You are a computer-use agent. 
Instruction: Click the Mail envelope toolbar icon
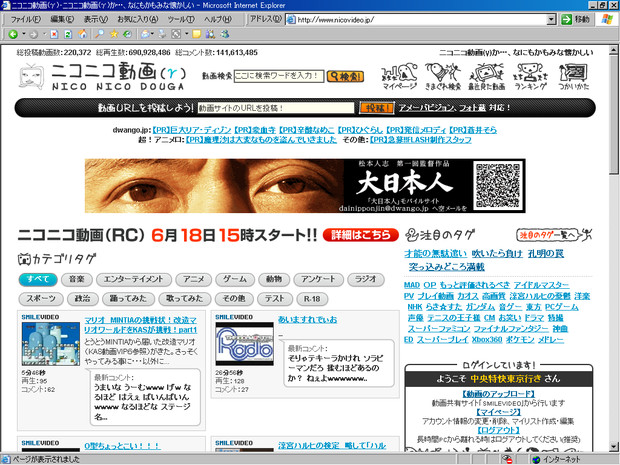click(145, 34)
